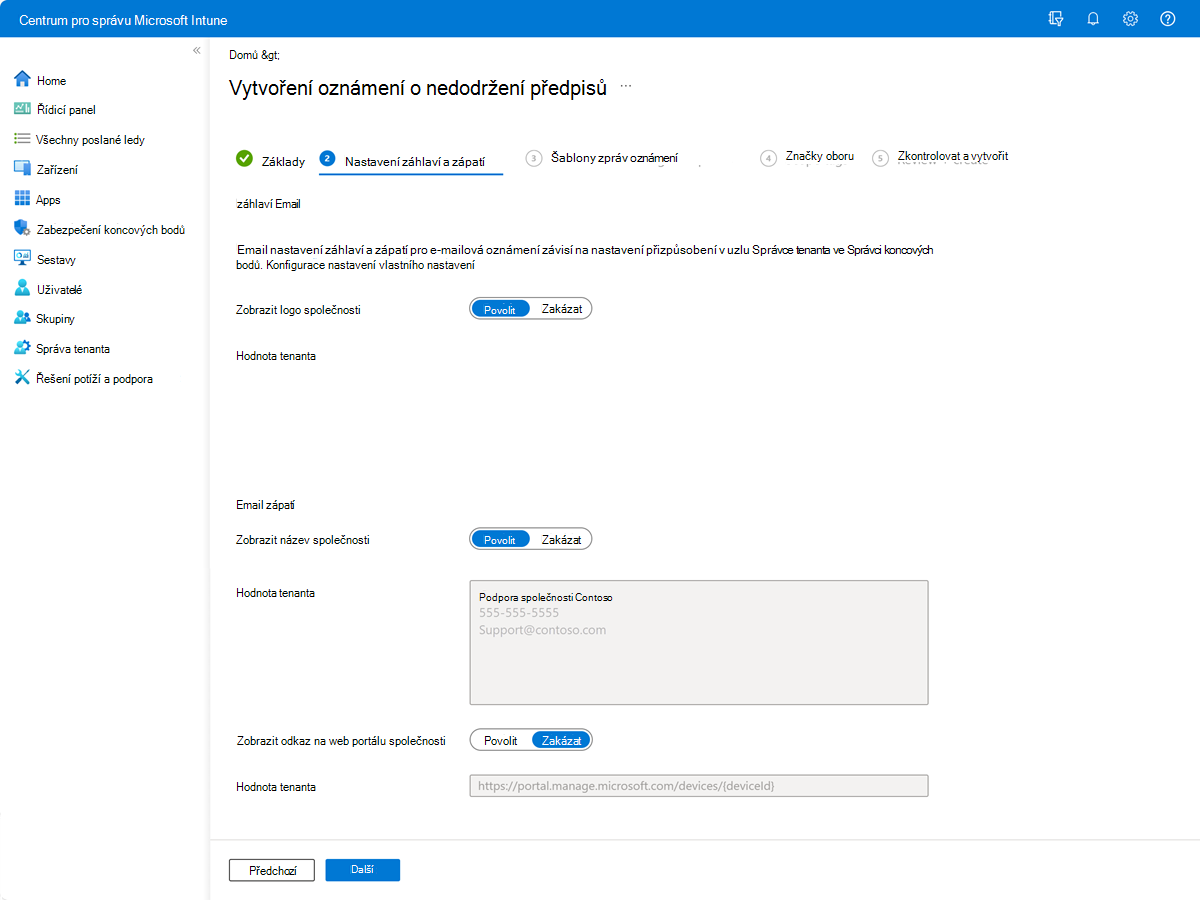The image size is (1200, 900).
Task: Open the ellipsis menu next to page title
Action: (x=626, y=87)
